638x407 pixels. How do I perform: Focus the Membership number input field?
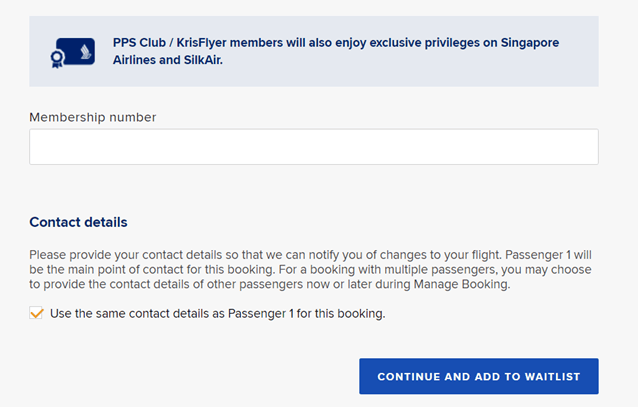(x=313, y=147)
